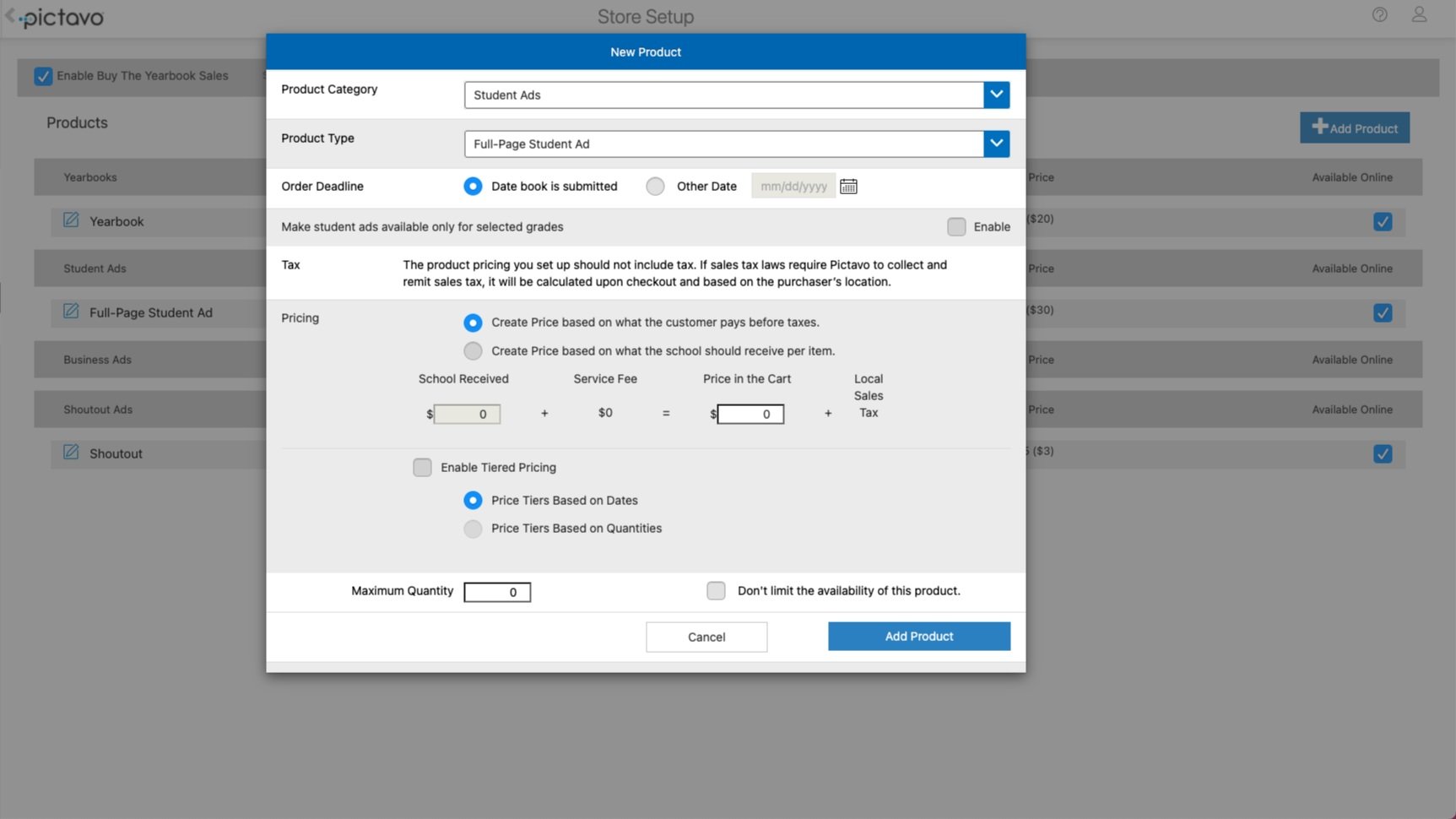Select Date book is submitted option

tap(473, 187)
